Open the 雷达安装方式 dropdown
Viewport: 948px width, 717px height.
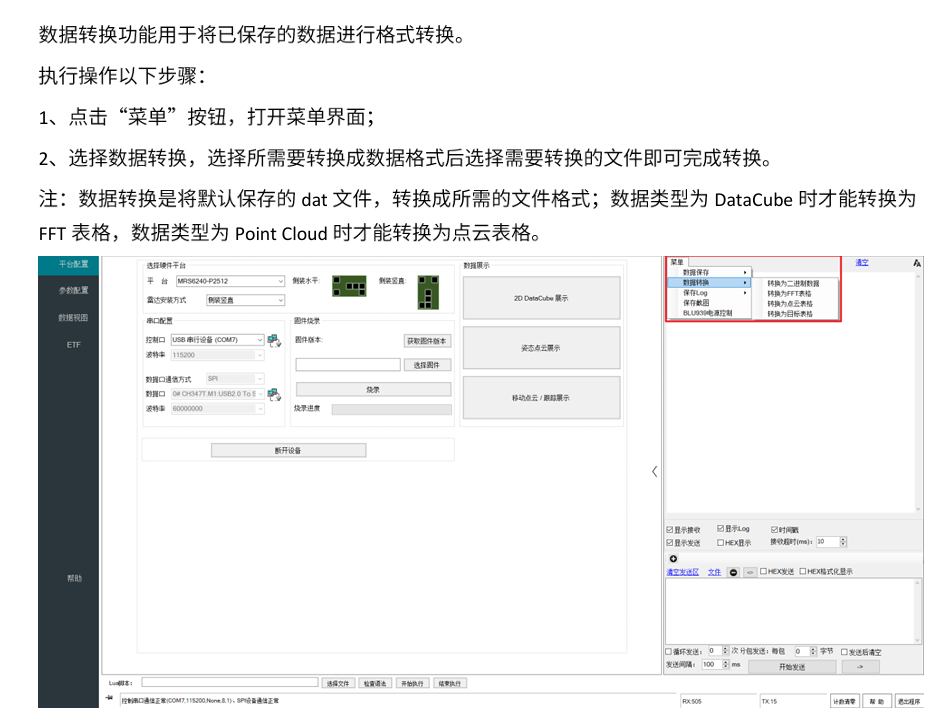(245, 300)
